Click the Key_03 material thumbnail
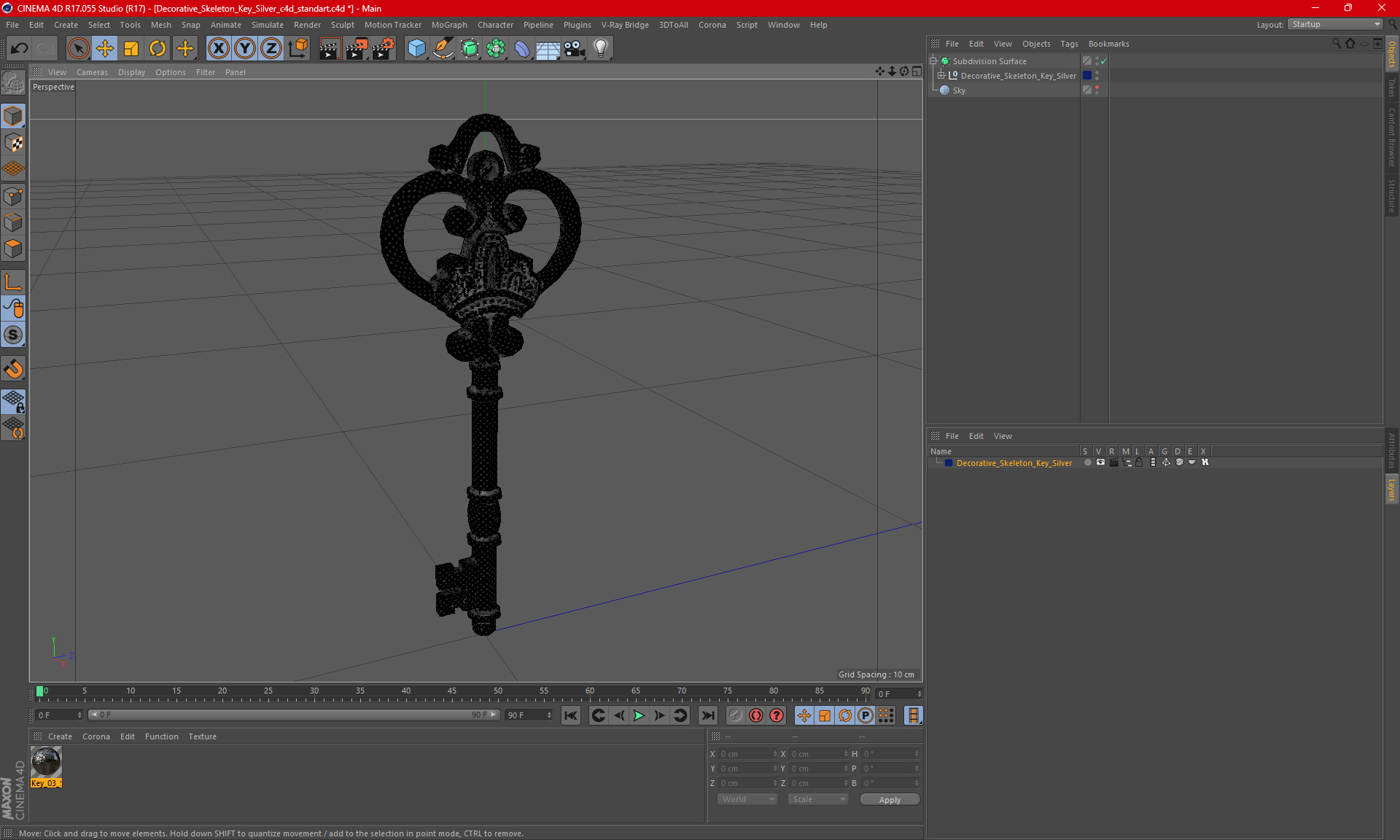The image size is (1400, 840). 47,763
